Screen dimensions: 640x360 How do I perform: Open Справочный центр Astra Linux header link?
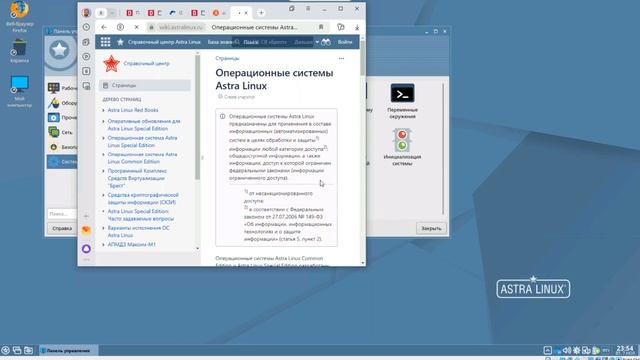pyautogui.click(x=164, y=42)
